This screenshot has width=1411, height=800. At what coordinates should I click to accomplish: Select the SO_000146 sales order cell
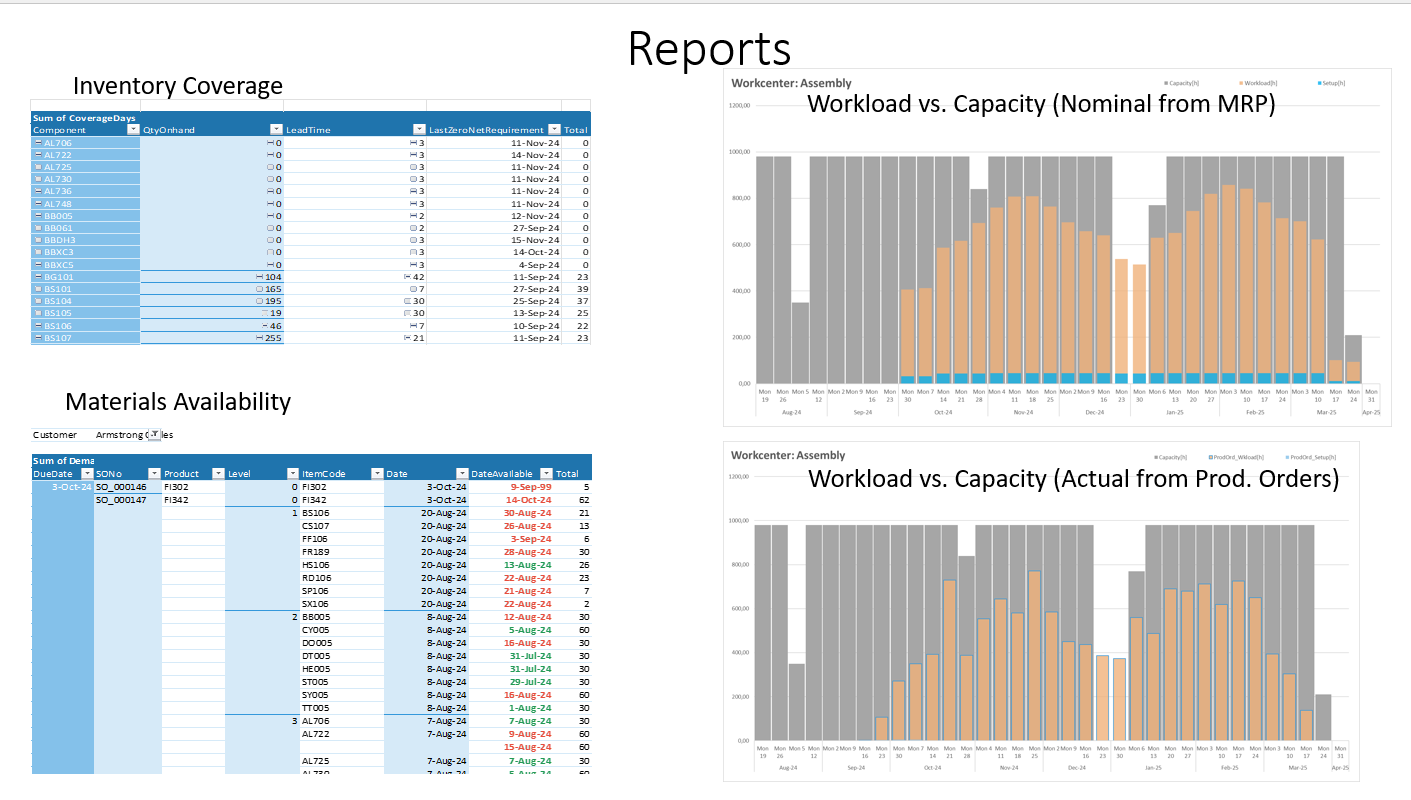(121, 487)
